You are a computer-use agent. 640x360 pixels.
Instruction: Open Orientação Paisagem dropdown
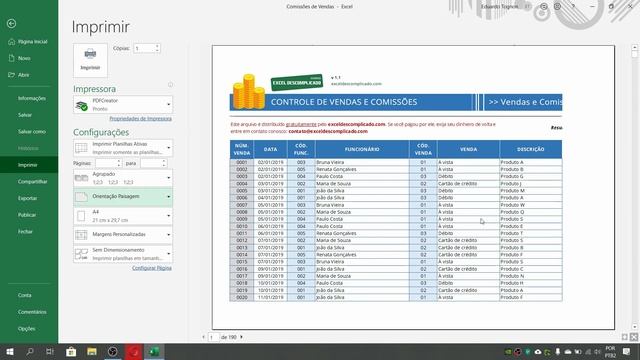pos(123,197)
